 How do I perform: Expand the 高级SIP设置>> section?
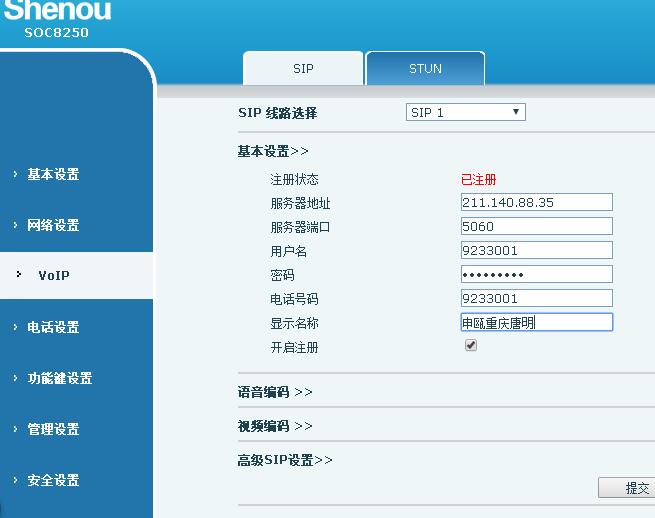(x=285, y=460)
